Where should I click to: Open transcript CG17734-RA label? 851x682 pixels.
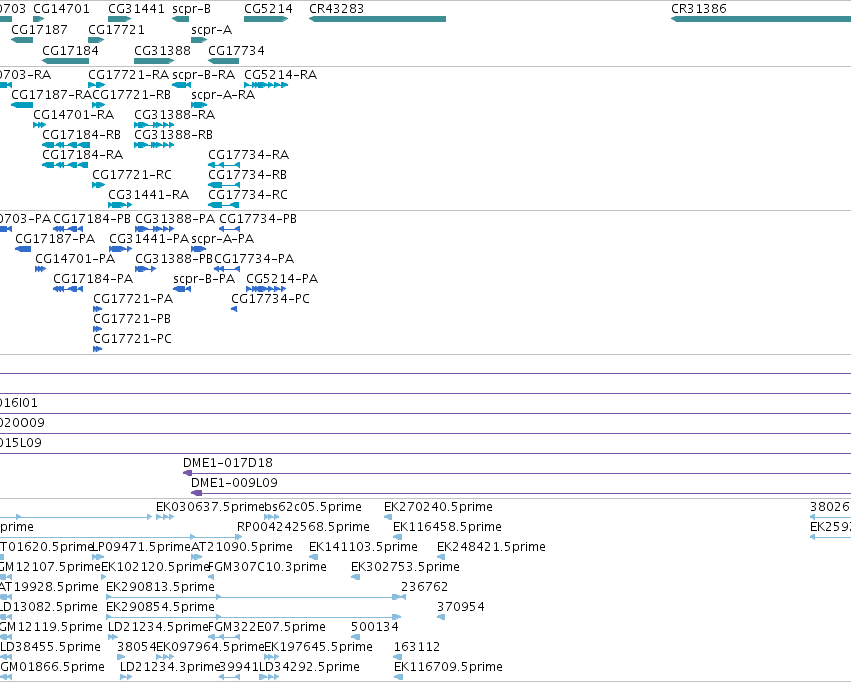point(249,155)
